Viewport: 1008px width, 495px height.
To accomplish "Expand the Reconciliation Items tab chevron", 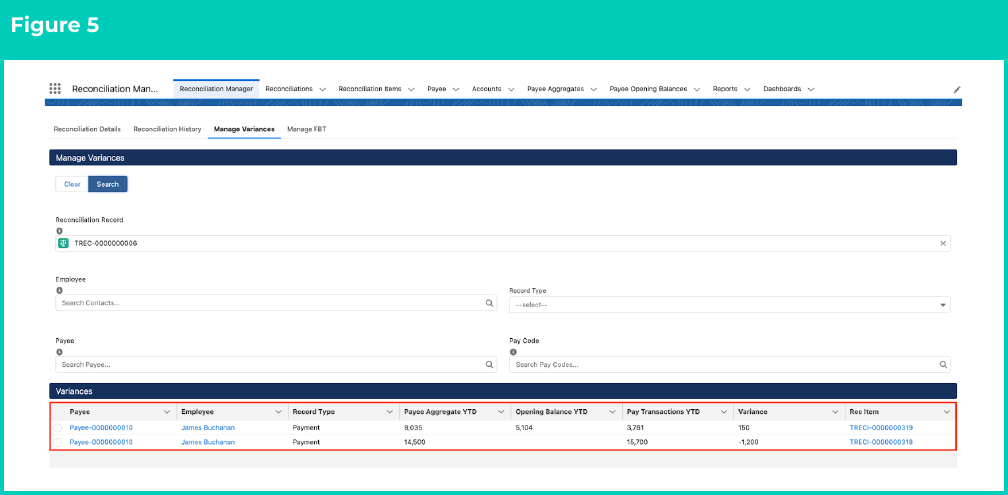I will tap(411, 89).
